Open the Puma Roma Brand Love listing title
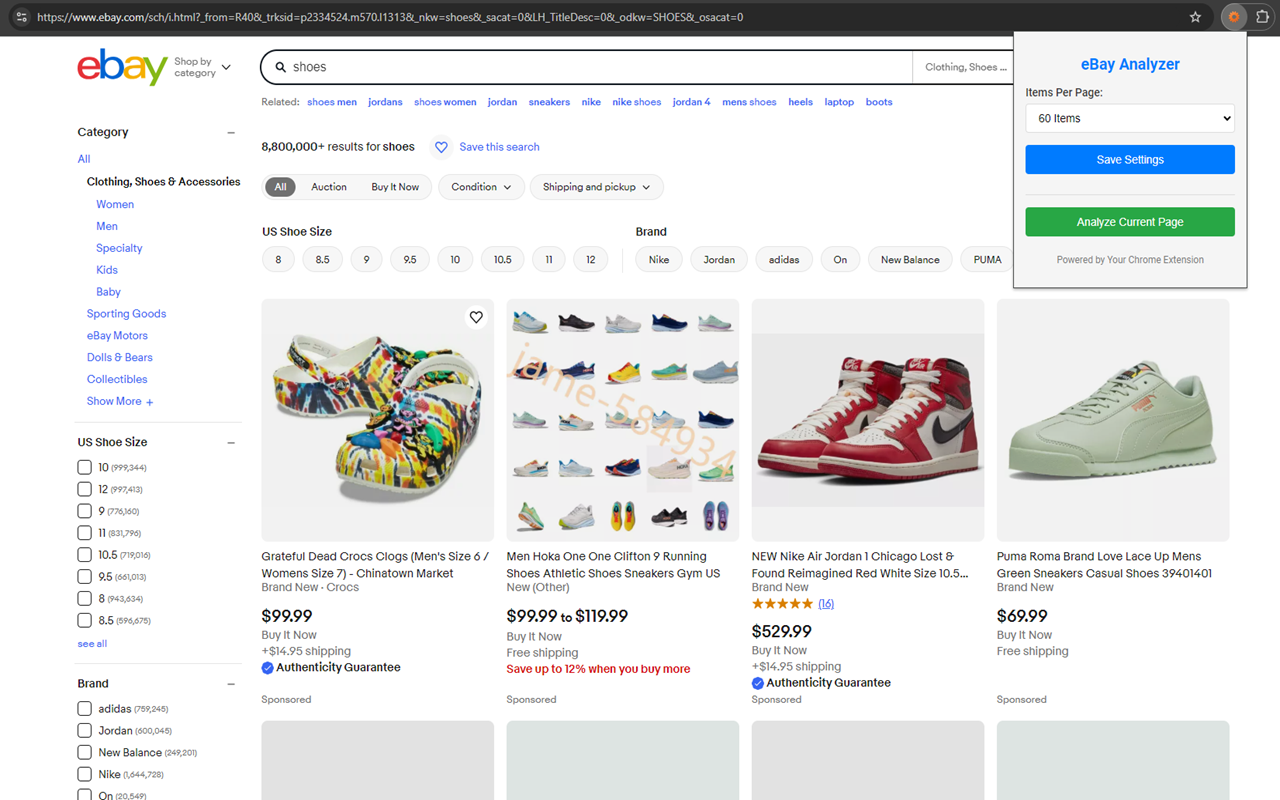 (1104, 565)
